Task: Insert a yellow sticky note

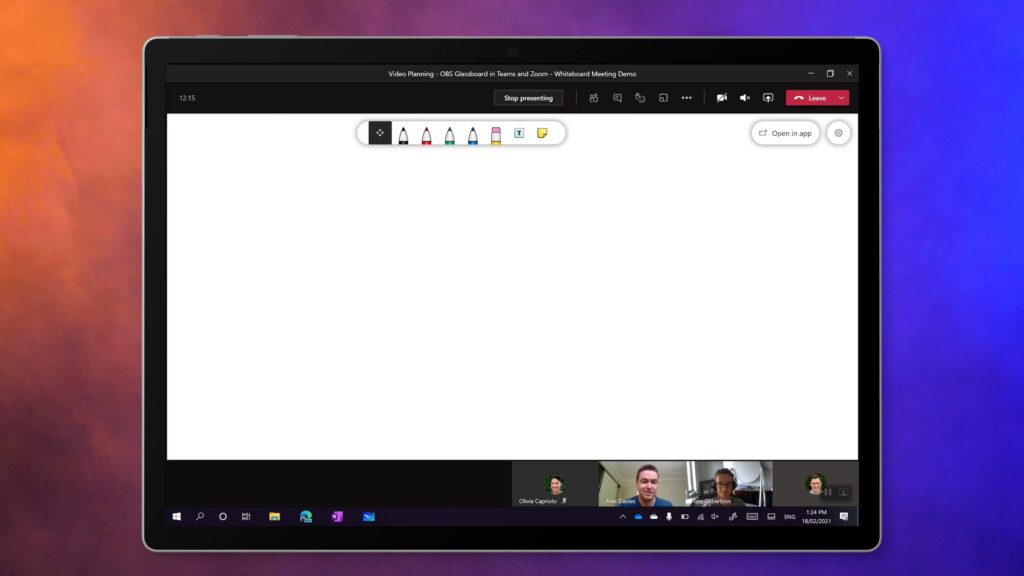Action: point(542,133)
